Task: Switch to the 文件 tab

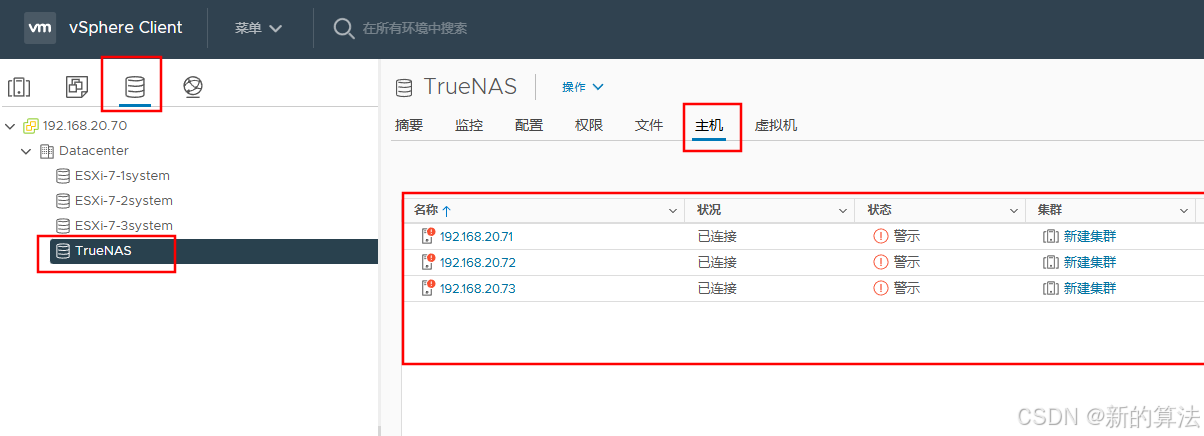Action: coord(649,126)
